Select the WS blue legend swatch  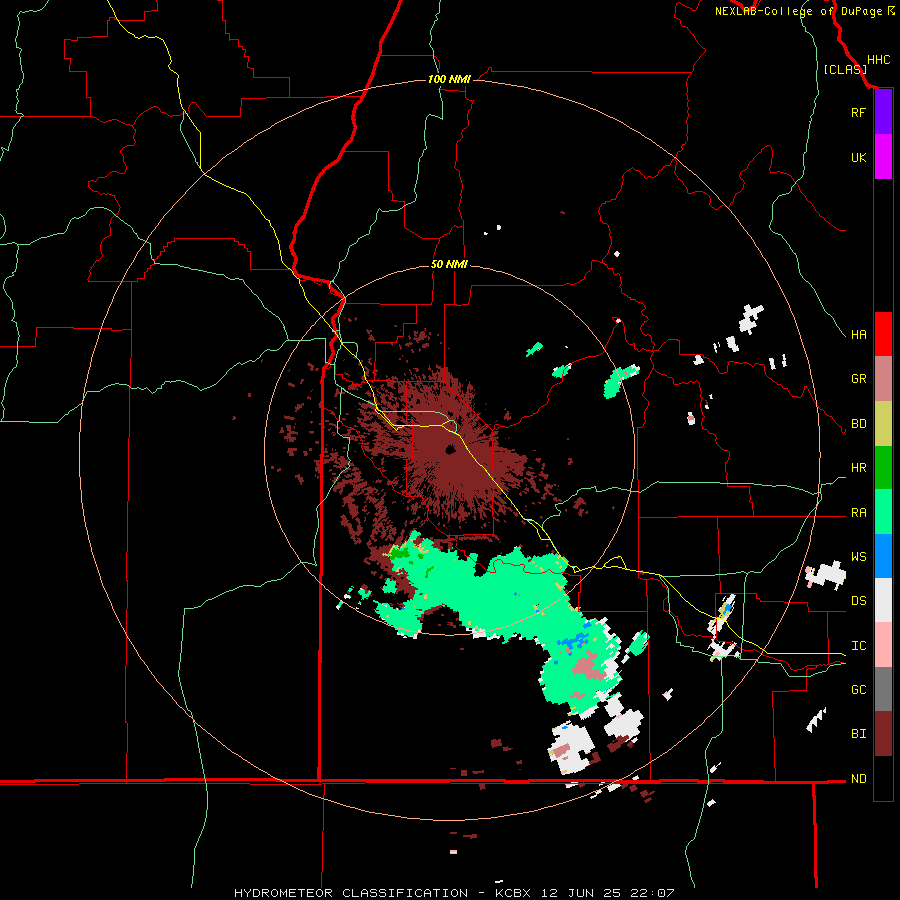(x=883, y=556)
